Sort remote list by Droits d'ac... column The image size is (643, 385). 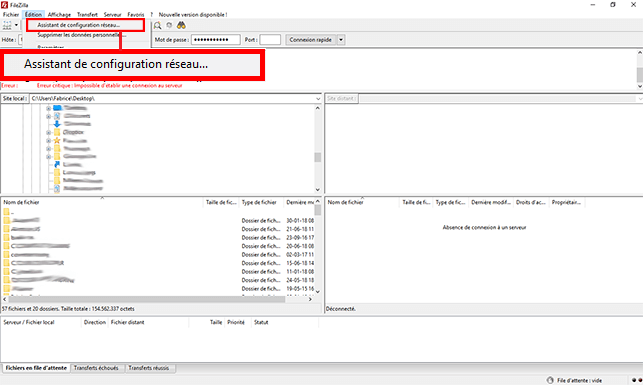click(x=531, y=202)
